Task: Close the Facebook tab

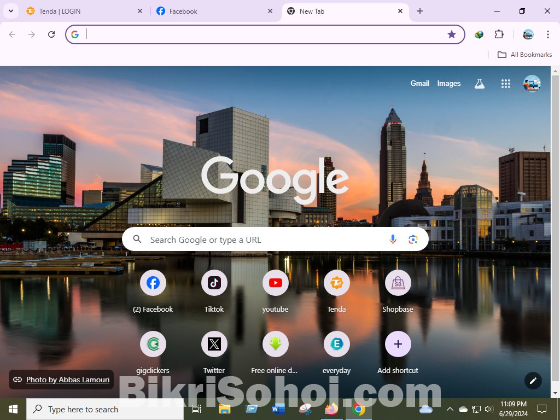Action: click(270, 11)
